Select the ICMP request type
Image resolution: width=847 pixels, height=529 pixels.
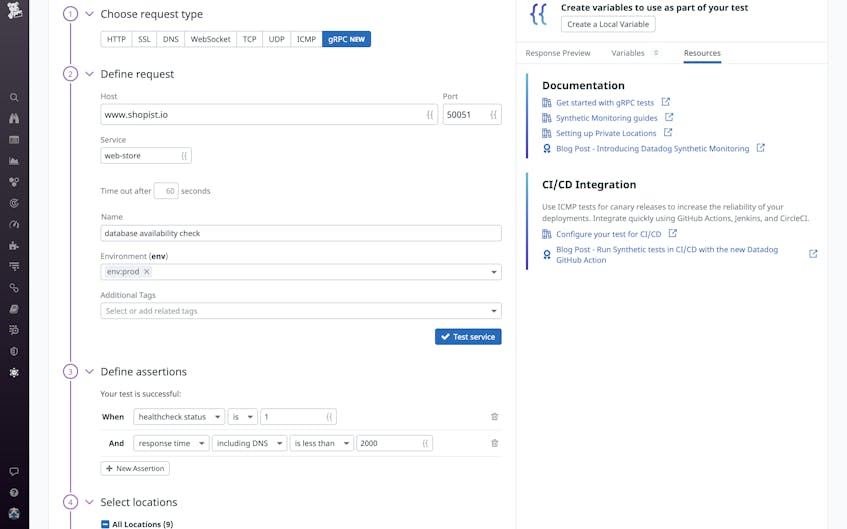coord(306,39)
